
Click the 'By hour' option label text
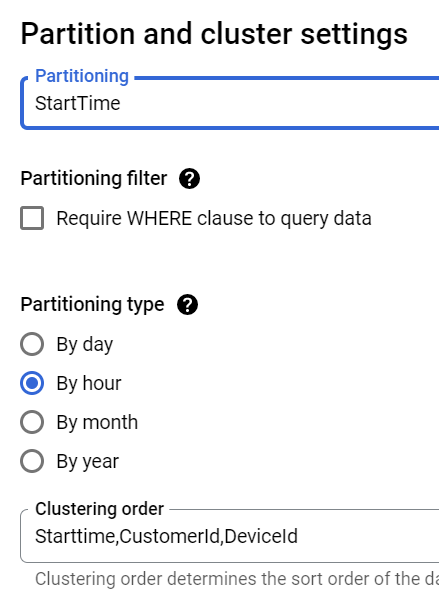(89, 383)
